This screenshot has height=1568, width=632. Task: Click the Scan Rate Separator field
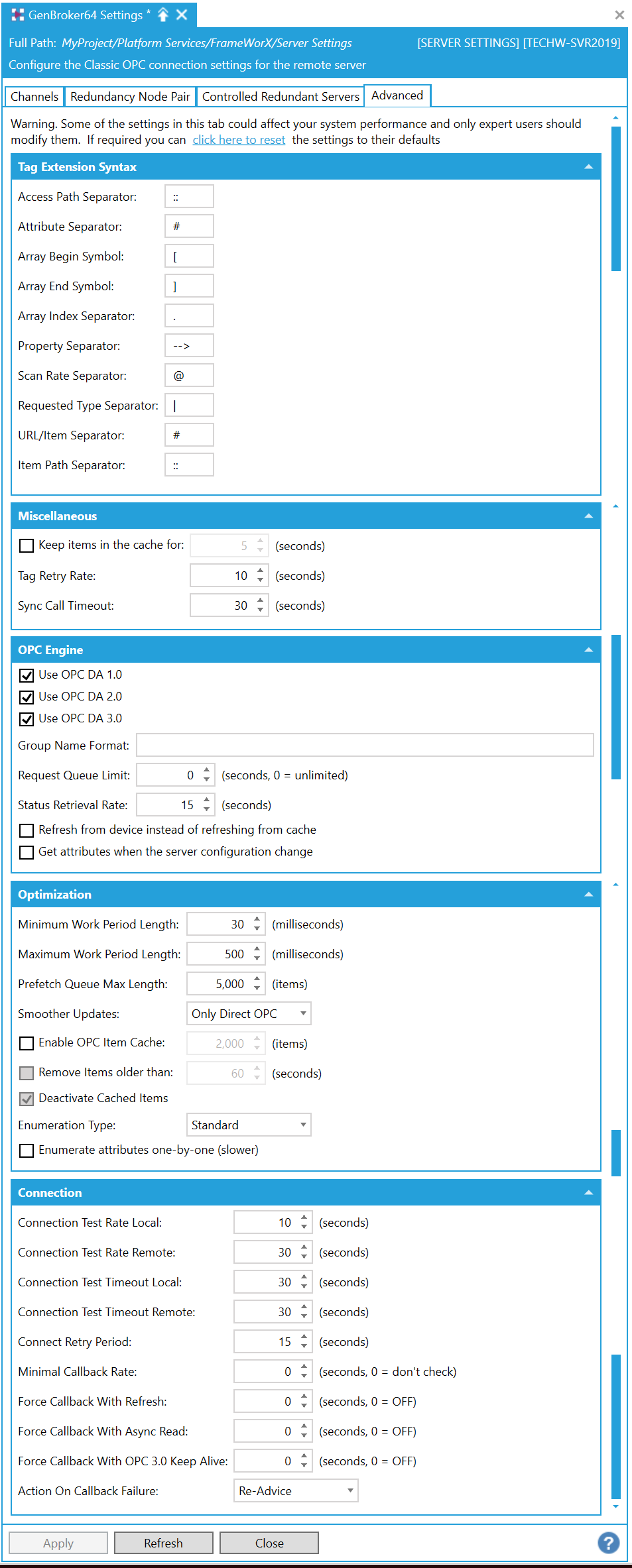pyautogui.click(x=189, y=375)
